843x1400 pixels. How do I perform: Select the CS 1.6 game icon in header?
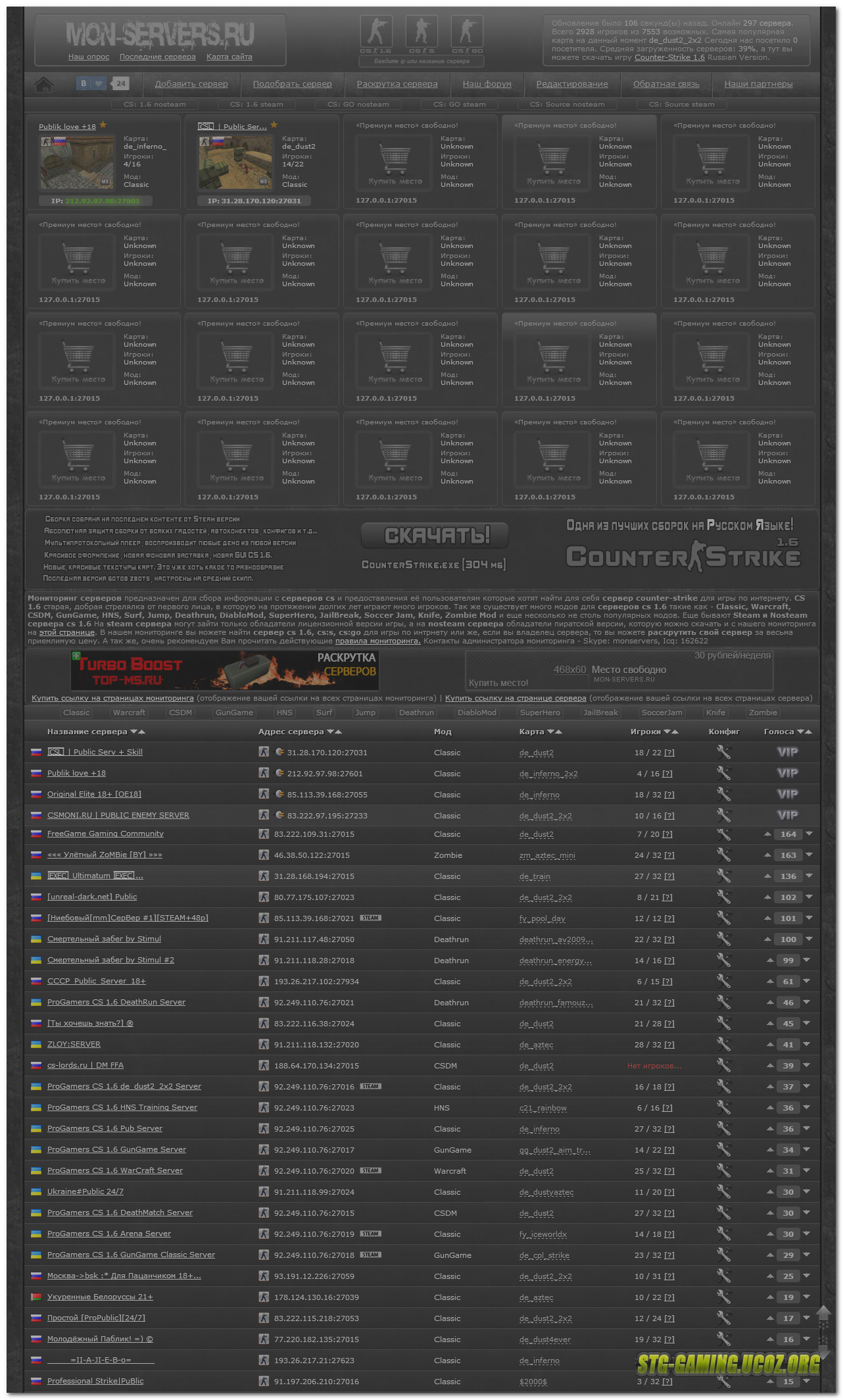[x=376, y=32]
